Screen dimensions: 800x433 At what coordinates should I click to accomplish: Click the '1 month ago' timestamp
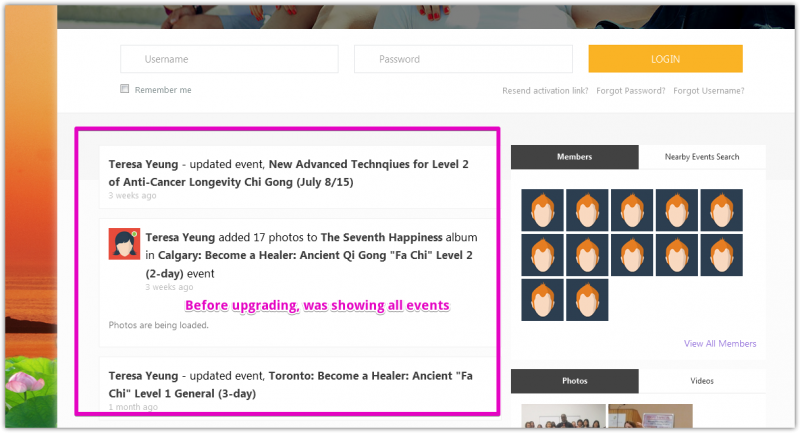(x=133, y=407)
